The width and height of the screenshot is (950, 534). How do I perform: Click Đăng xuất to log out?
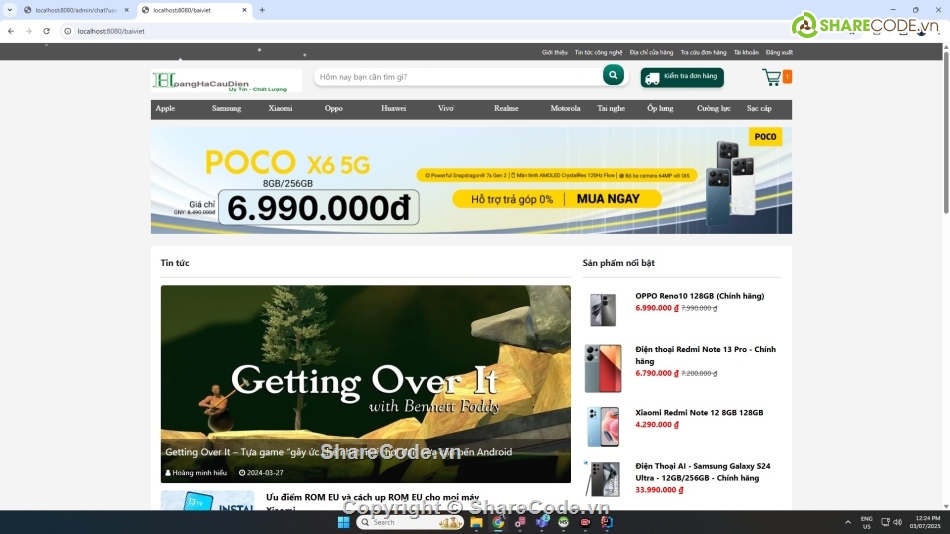pos(779,52)
